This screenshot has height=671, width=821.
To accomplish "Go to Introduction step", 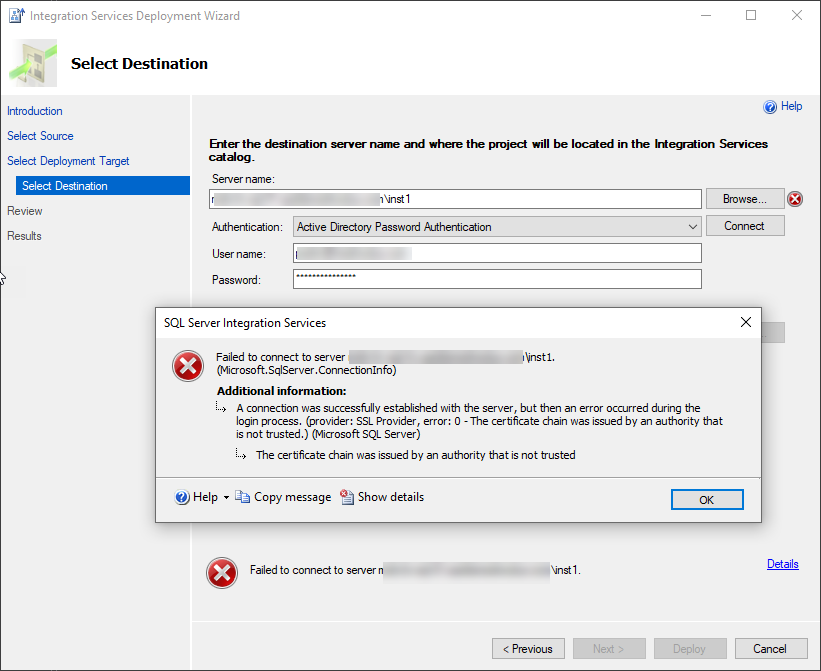I will pyautogui.click(x=35, y=111).
